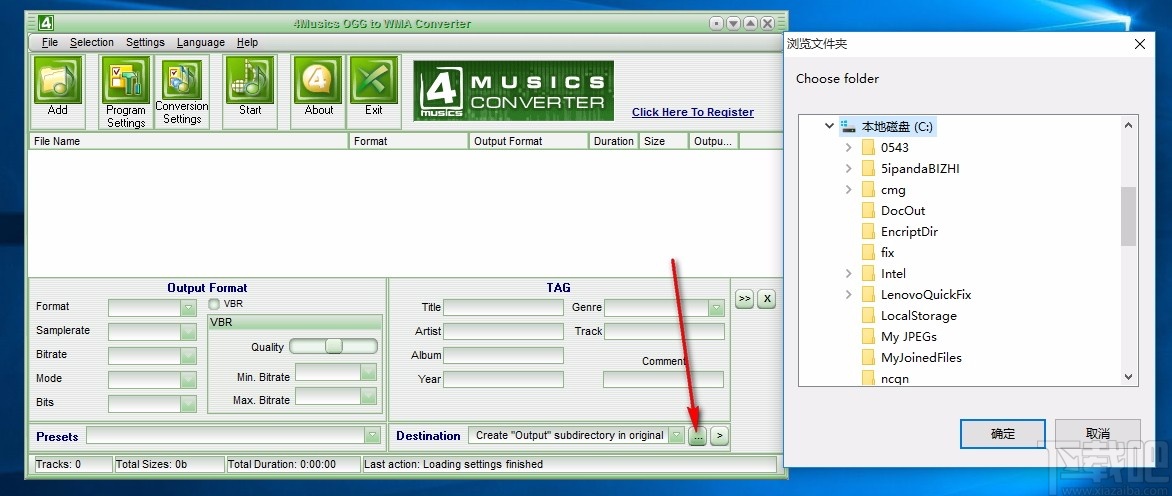Expand the LenovoQuickFix folder node
The image size is (1172, 496).
pyautogui.click(x=848, y=294)
